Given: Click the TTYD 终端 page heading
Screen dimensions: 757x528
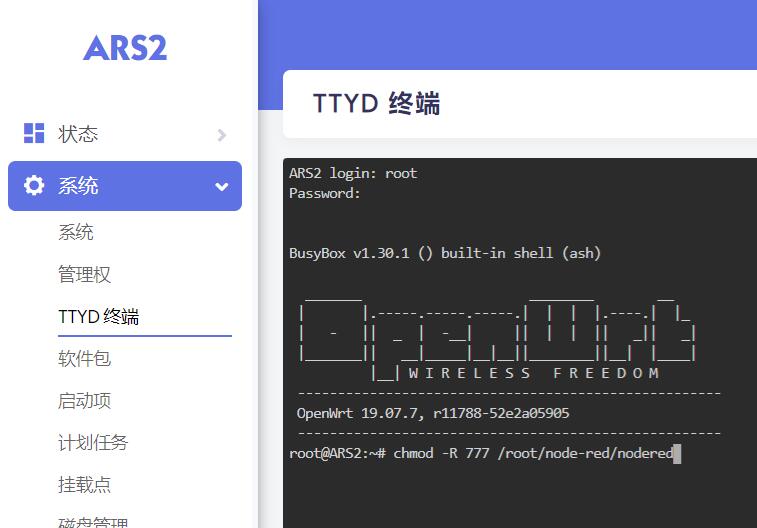Looking at the screenshot, I should 377,103.
